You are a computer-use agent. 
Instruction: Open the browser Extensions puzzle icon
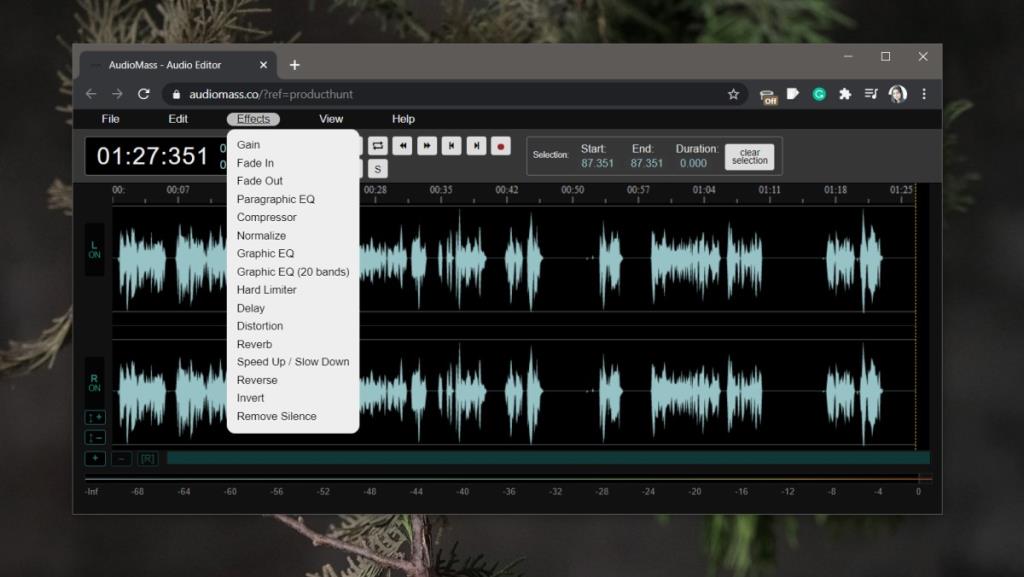point(845,94)
